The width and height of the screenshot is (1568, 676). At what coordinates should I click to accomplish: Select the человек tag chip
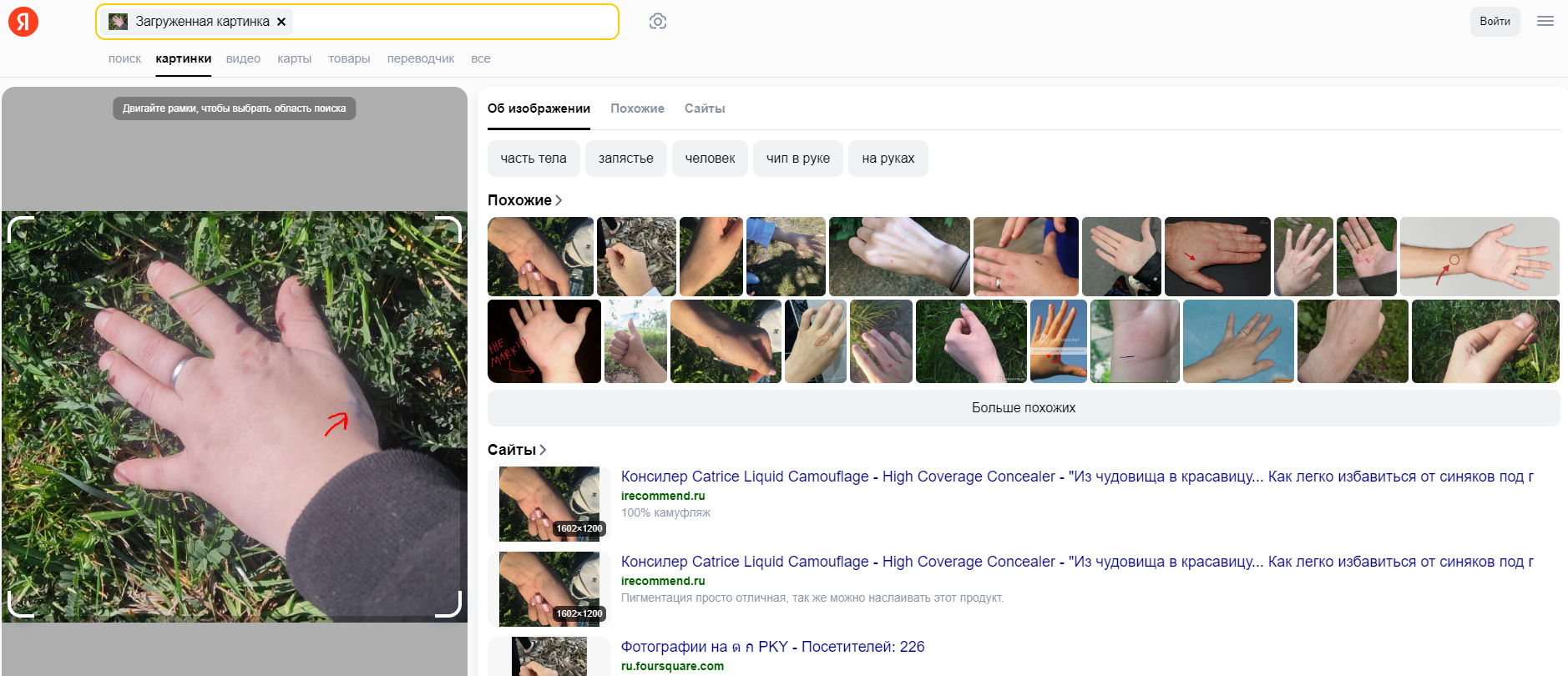[711, 159]
